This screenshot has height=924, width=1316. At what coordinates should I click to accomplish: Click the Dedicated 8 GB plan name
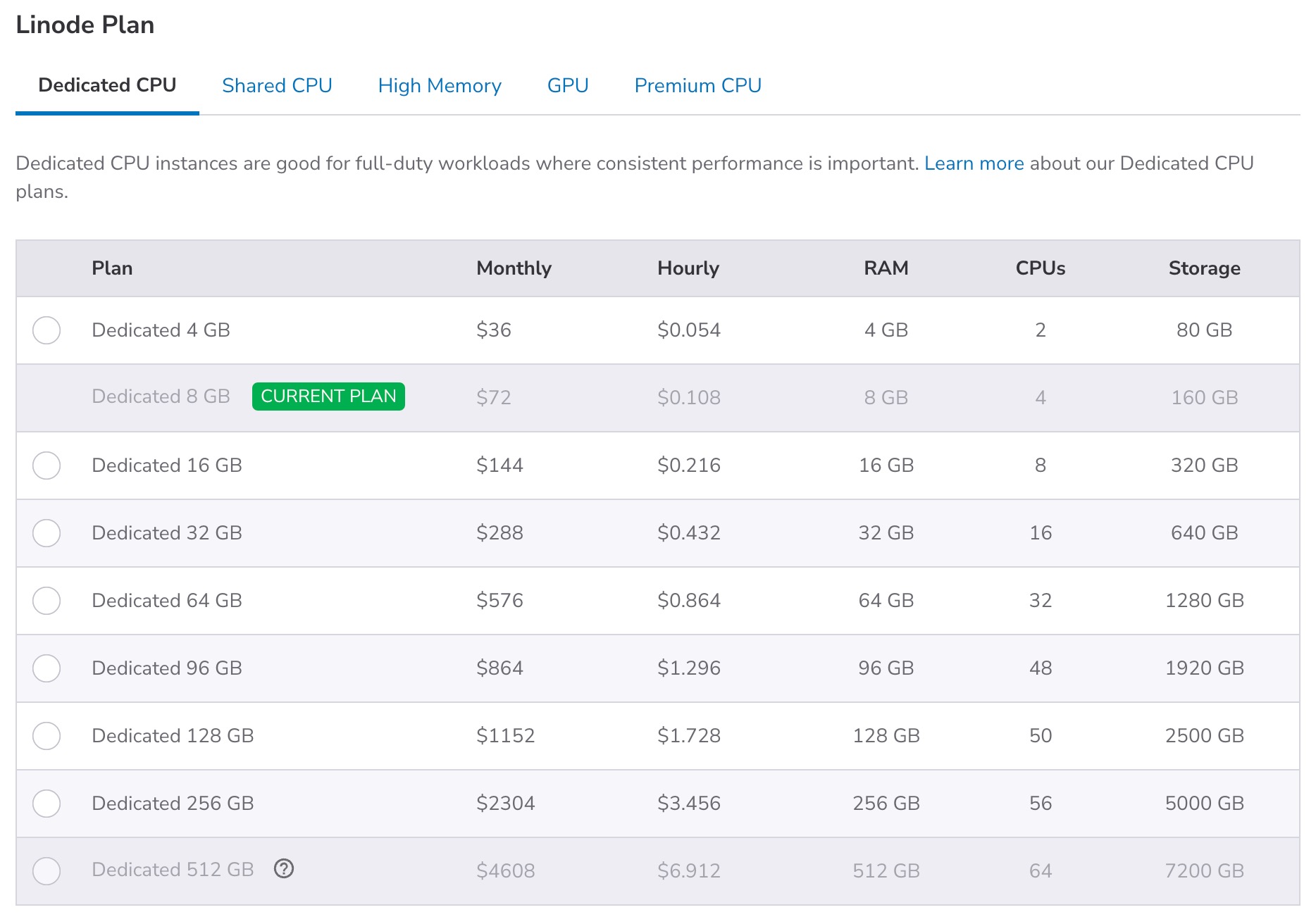click(161, 397)
